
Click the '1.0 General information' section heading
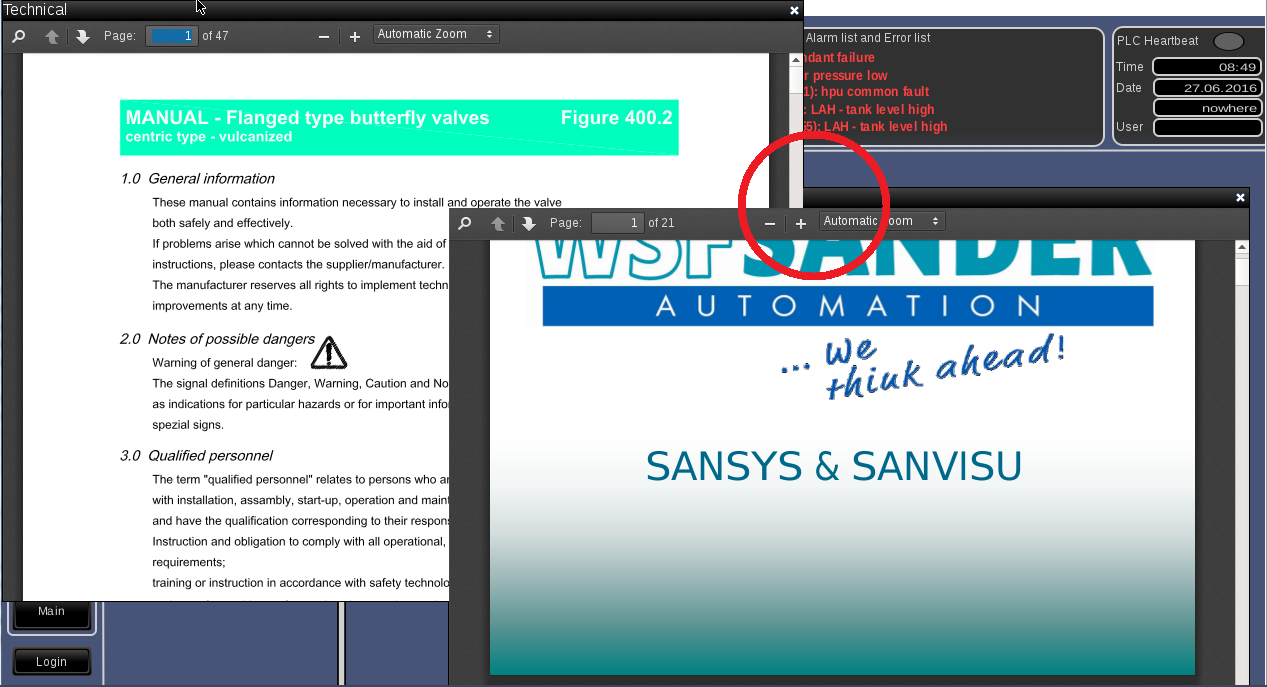tap(197, 179)
